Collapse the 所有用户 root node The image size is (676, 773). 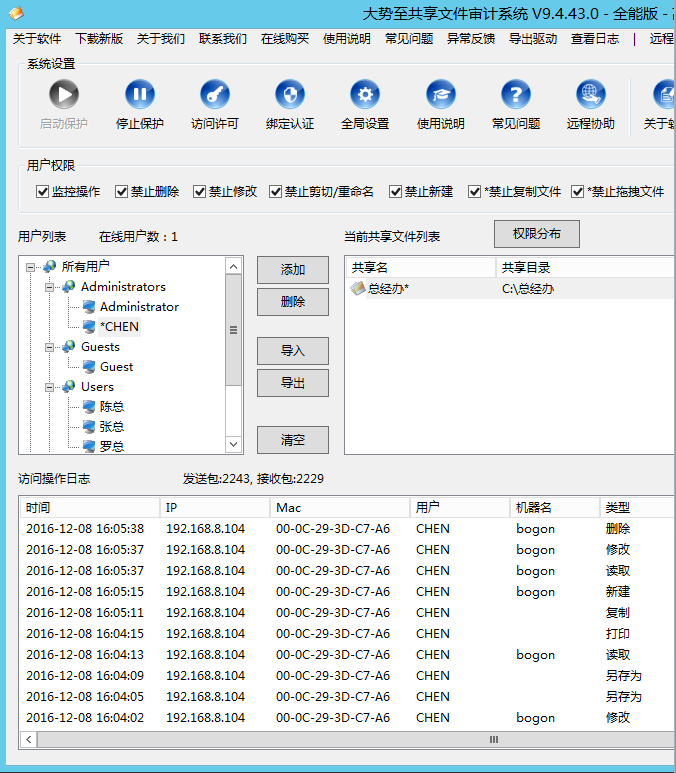[x=31, y=267]
